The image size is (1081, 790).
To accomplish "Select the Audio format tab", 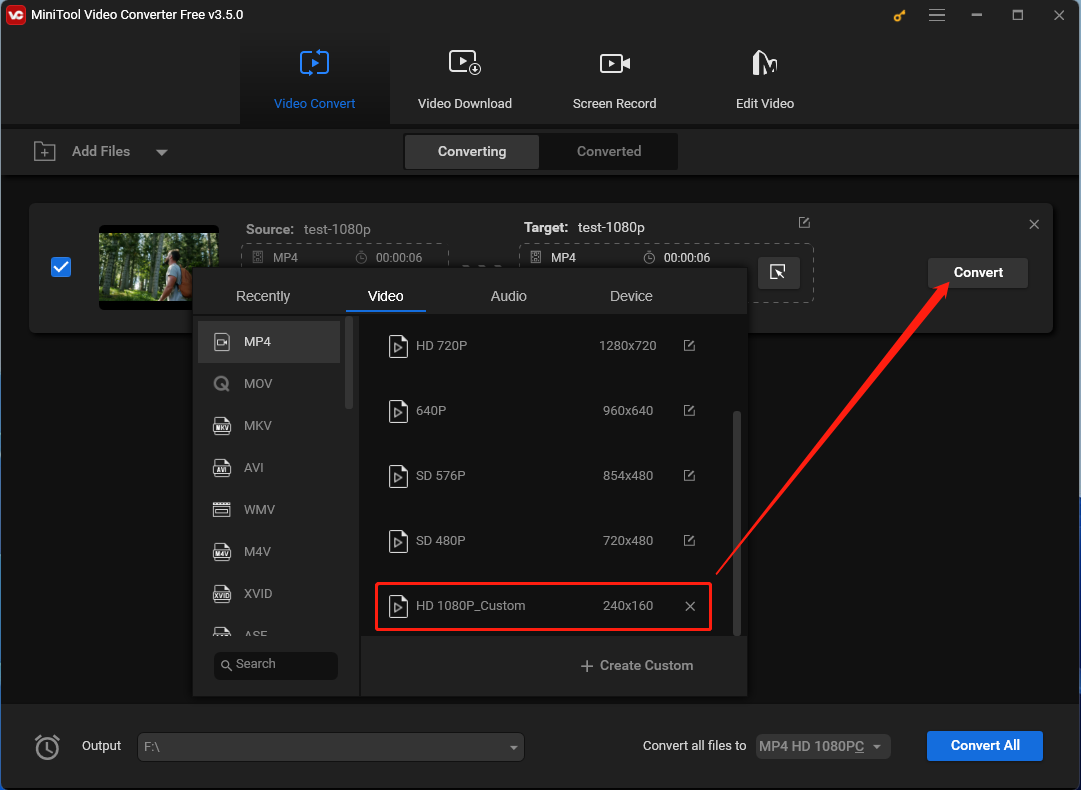I will (508, 296).
